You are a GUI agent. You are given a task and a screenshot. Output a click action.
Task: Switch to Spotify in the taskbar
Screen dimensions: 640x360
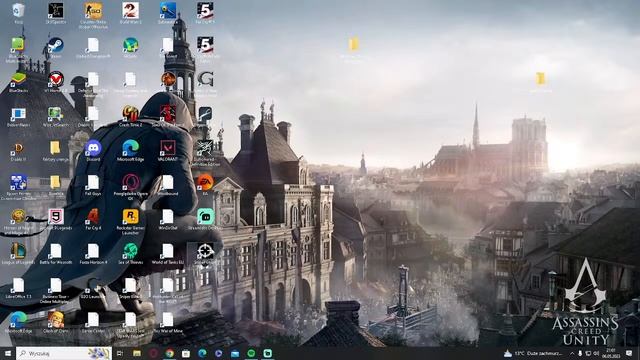click(x=251, y=353)
